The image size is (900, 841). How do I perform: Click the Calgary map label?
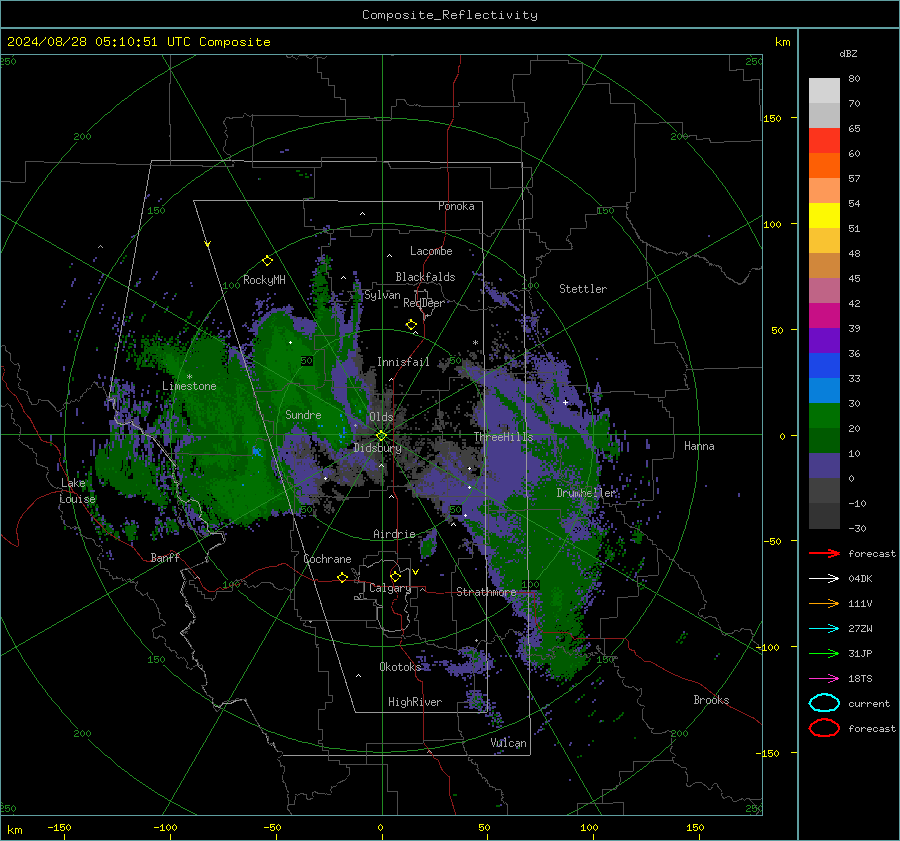(x=390, y=588)
